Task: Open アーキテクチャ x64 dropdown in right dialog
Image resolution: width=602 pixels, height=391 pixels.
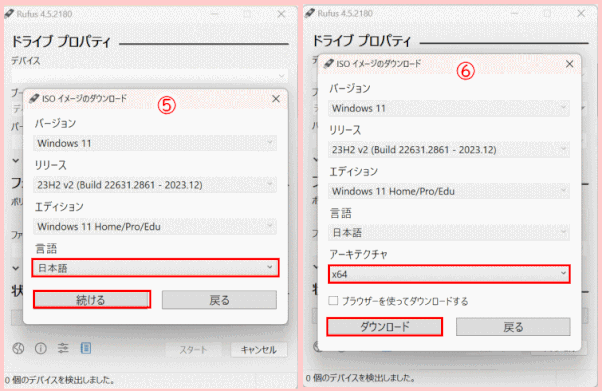Action: (x=449, y=274)
